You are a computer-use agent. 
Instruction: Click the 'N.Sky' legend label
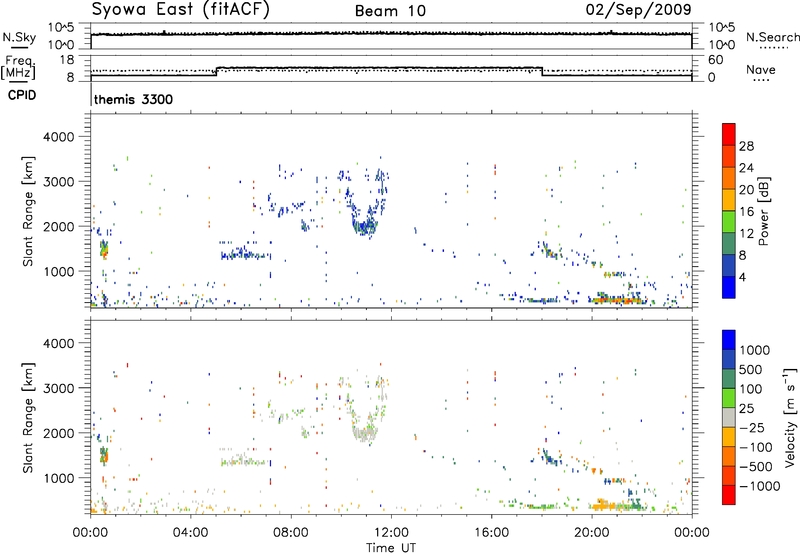19,38
